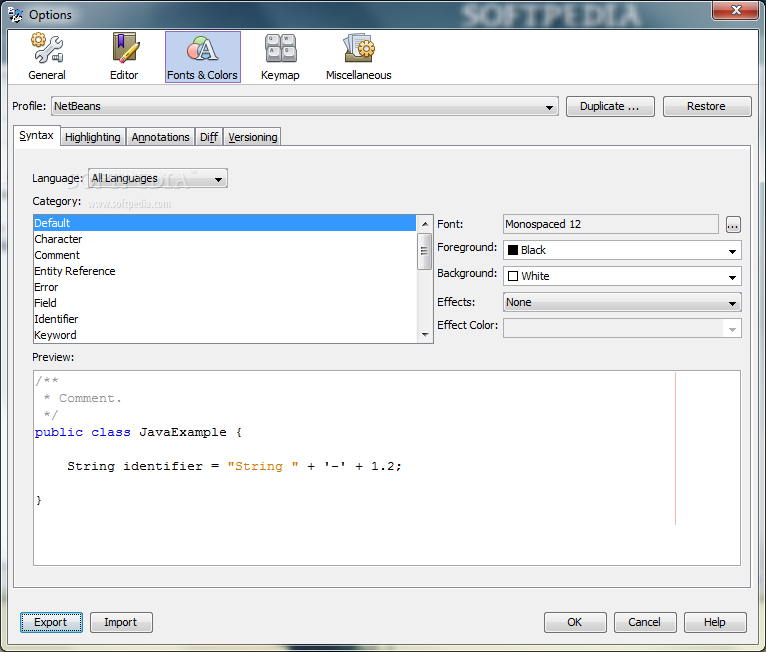The height and width of the screenshot is (652, 766).
Task: Click the Import button
Action: click(x=121, y=622)
